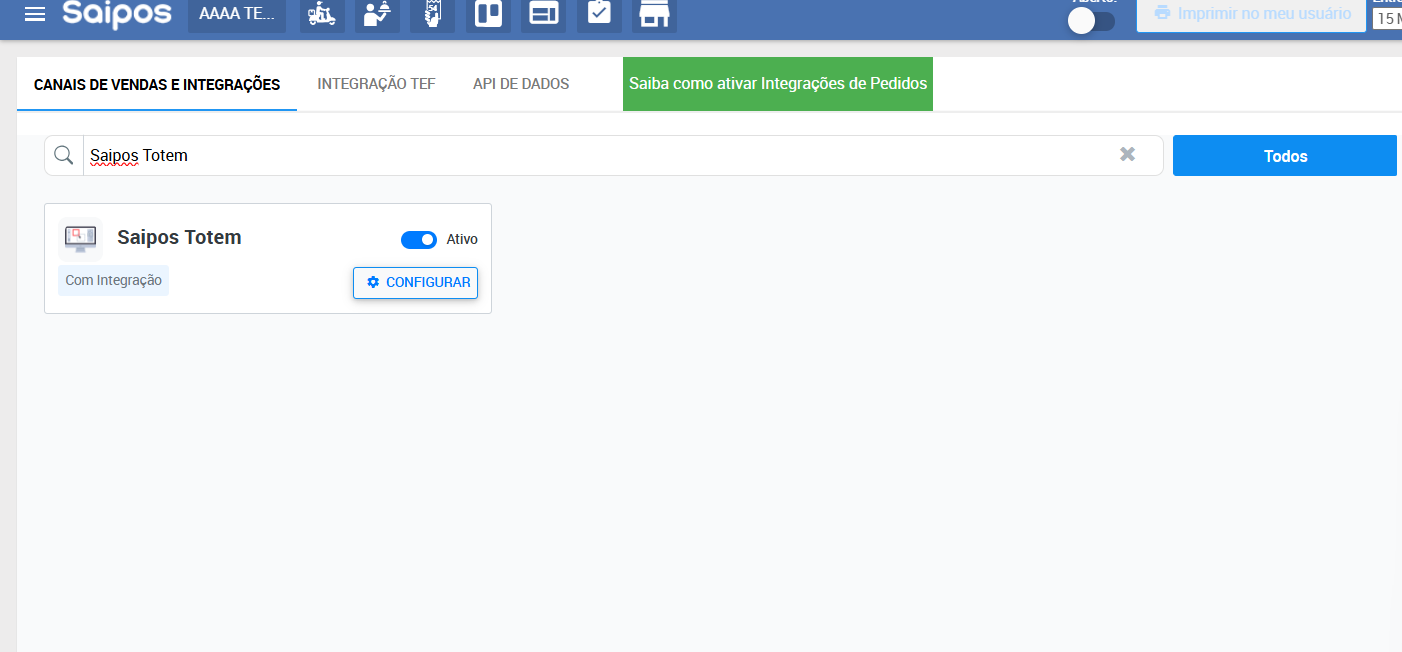Toggle the Saipos Totem Ativo switch
The width and height of the screenshot is (1402, 652).
(419, 240)
